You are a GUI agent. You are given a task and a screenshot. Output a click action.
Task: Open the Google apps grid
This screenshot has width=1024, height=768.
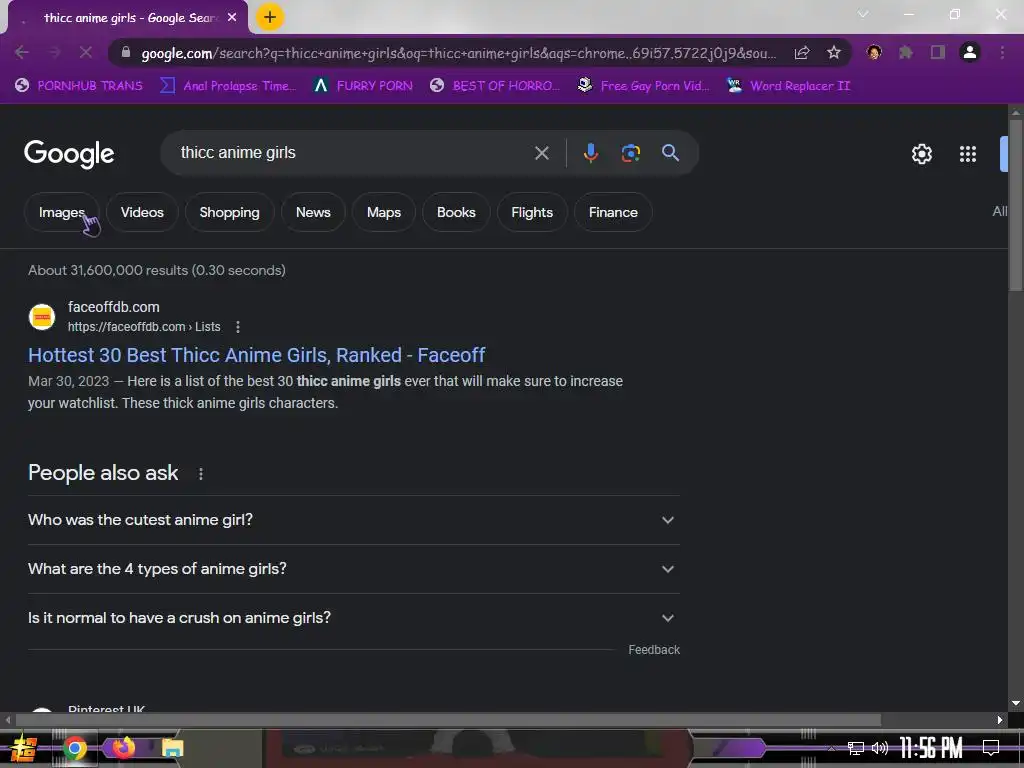[x=967, y=153]
